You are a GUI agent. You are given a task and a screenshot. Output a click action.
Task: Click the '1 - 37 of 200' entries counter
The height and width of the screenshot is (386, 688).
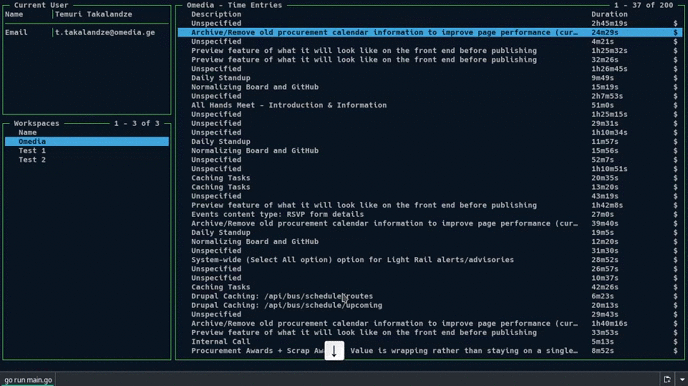coord(643,5)
